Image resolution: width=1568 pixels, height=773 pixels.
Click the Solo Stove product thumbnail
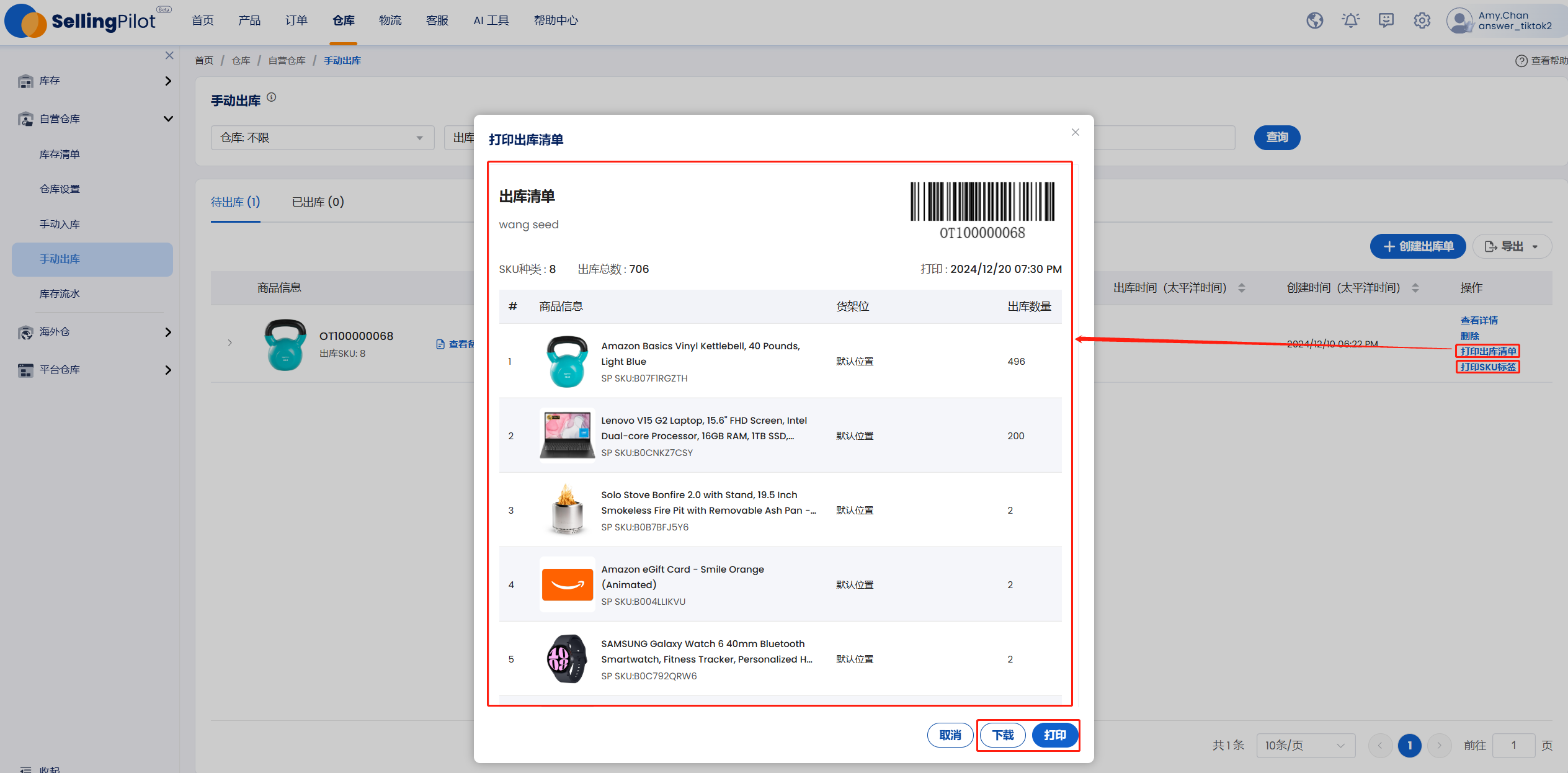[x=567, y=510]
